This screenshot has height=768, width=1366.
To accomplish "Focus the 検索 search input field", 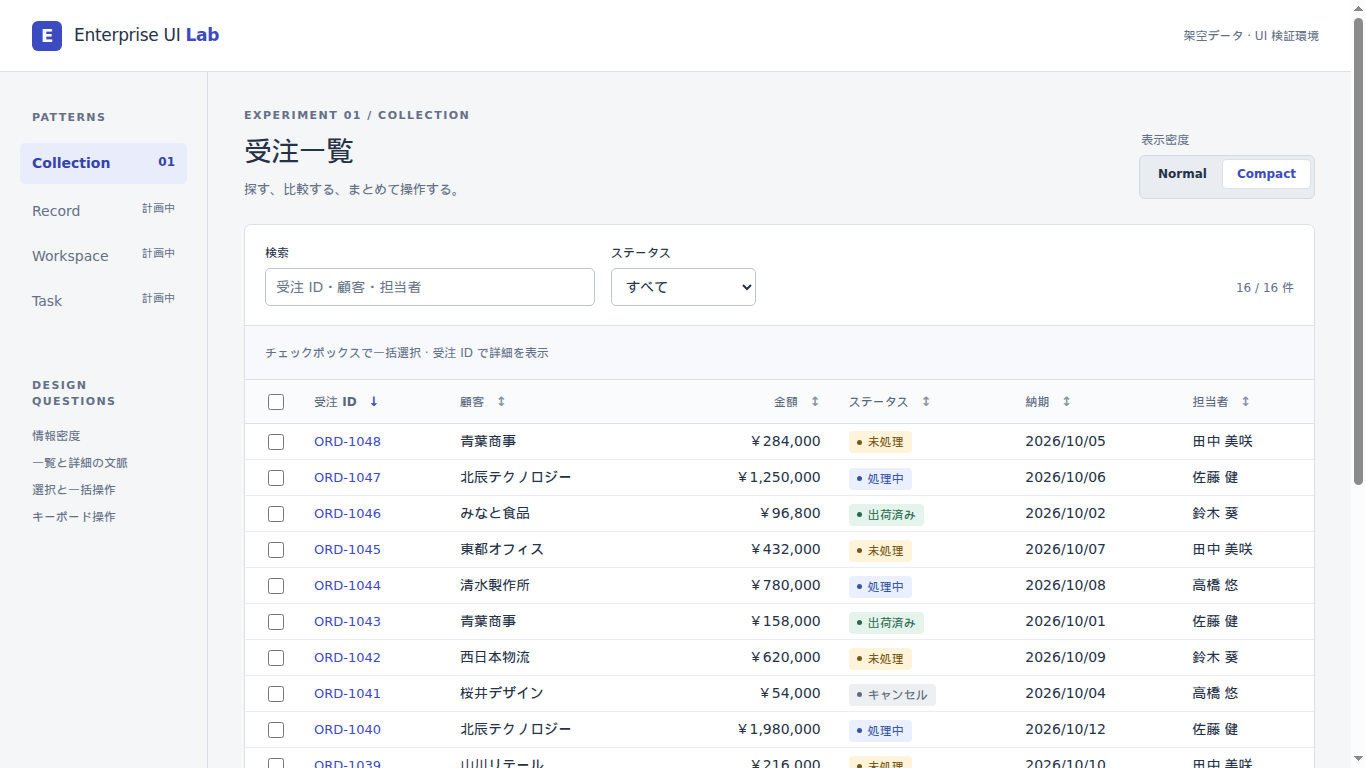I will click(430, 287).
